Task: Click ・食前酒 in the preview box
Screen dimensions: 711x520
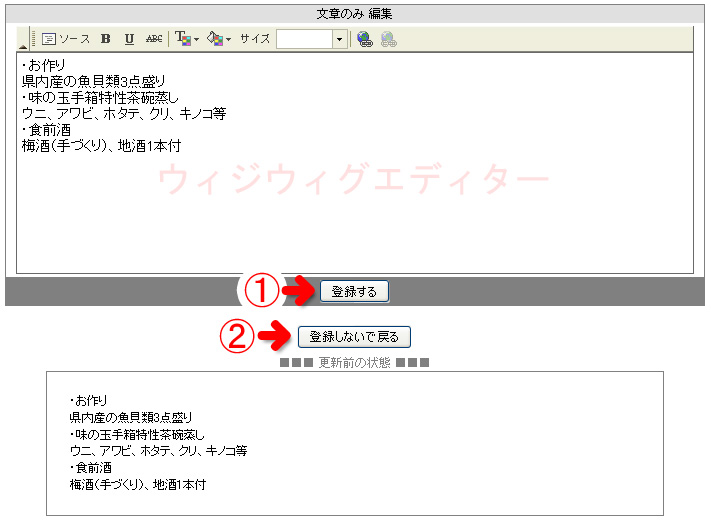Action: (91, 467)
